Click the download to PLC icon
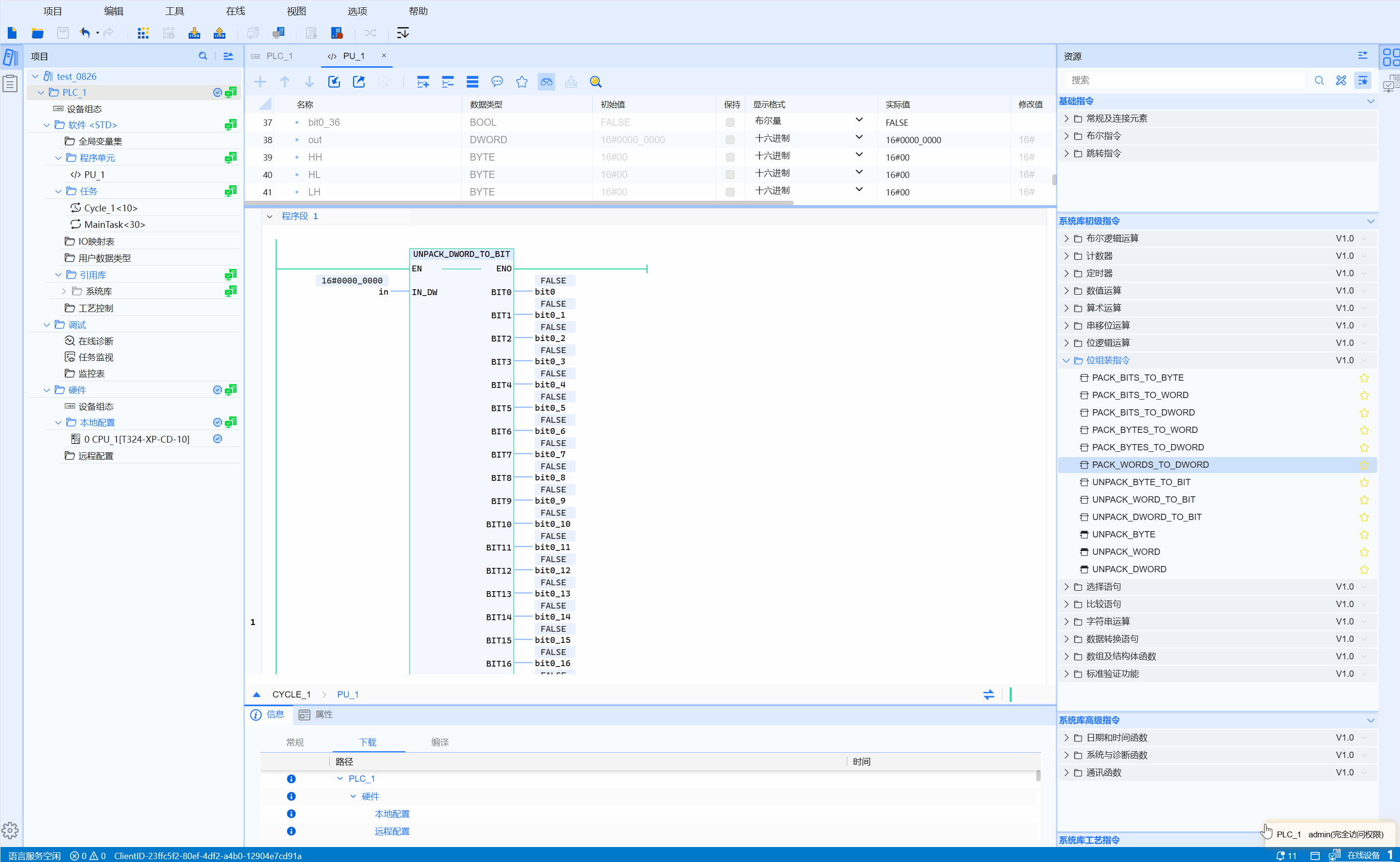Screen dimensions: 1400x862 click(194, 33)
